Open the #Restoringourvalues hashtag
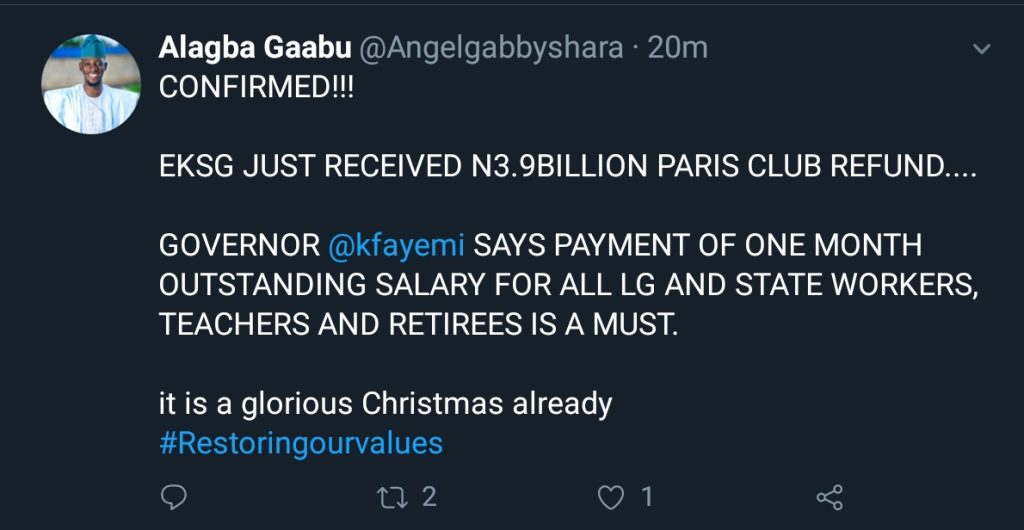This screenshot has width=1024, height=530. click(300, 442)
